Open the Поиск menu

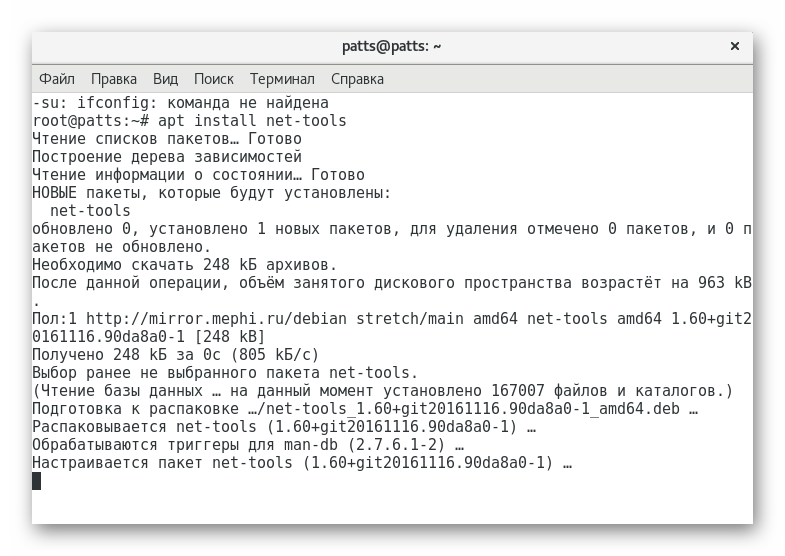[x=214, y=79]
